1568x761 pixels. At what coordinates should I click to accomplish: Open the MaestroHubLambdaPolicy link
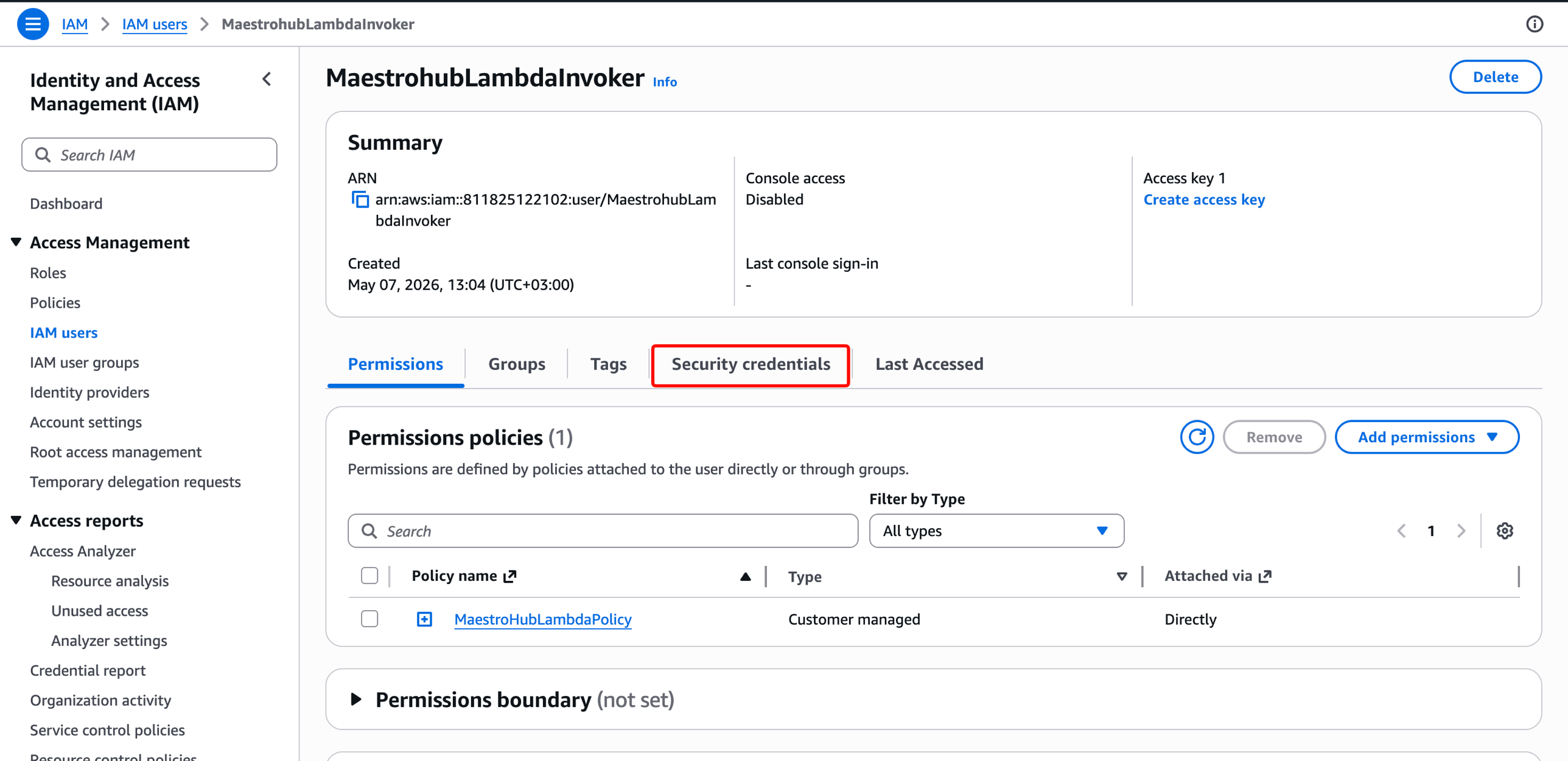(542, 619)
